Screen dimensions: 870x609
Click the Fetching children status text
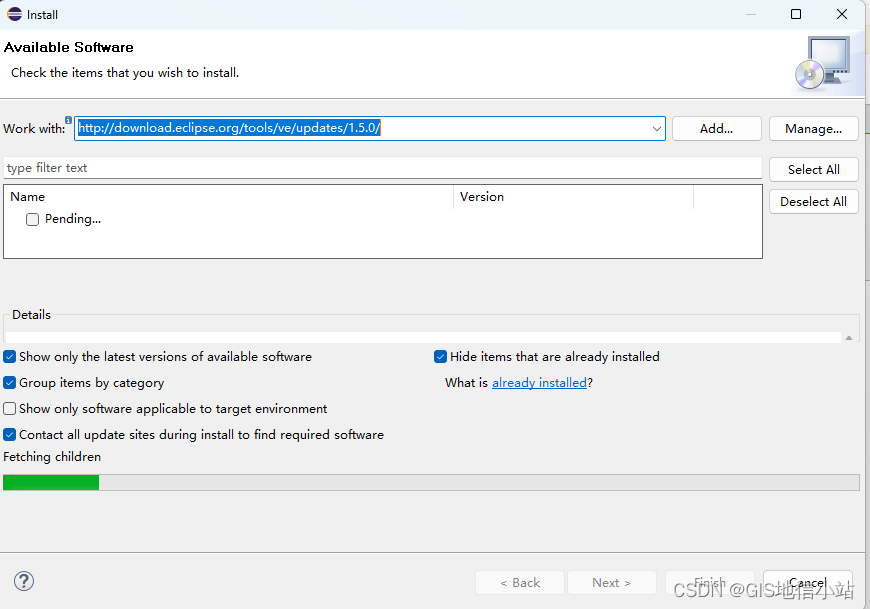pyautogui.click(x=52, y=456)
